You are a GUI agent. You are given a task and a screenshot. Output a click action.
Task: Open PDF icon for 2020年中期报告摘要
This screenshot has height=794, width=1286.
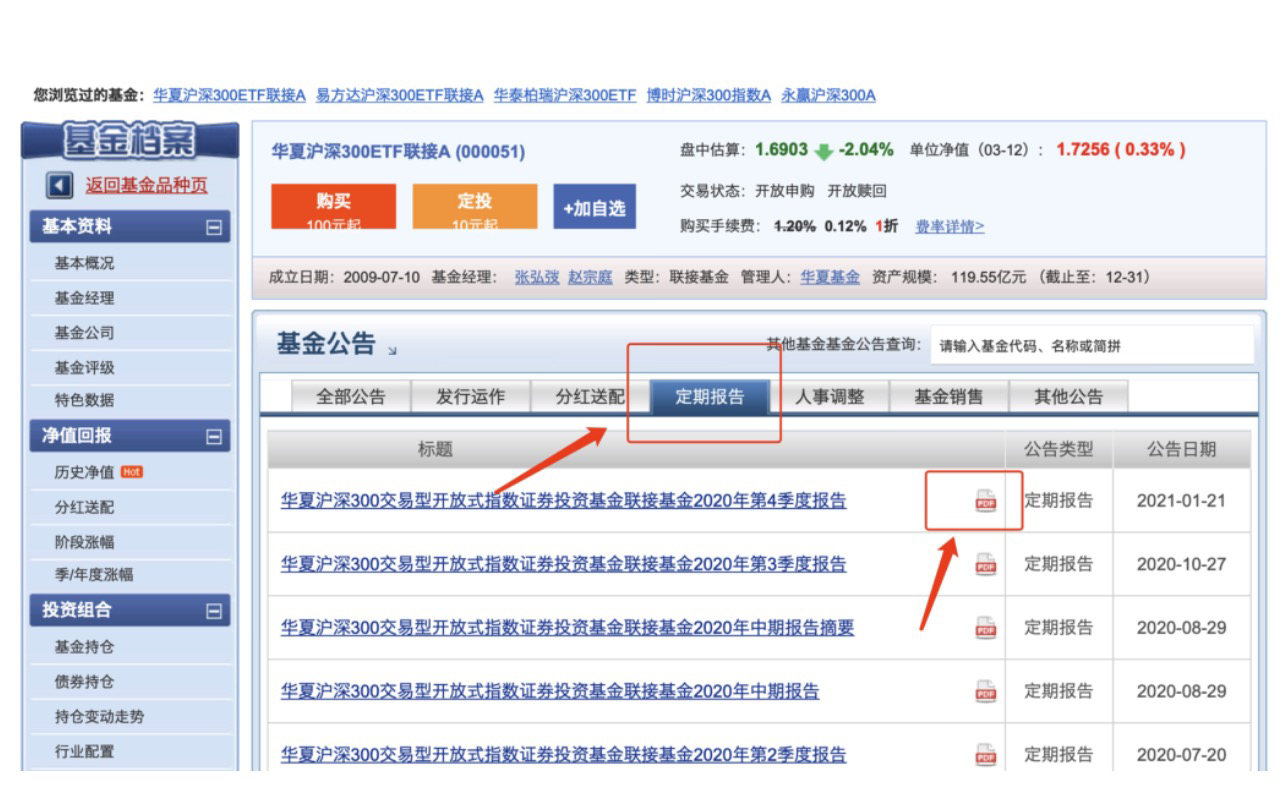(986, 628)
